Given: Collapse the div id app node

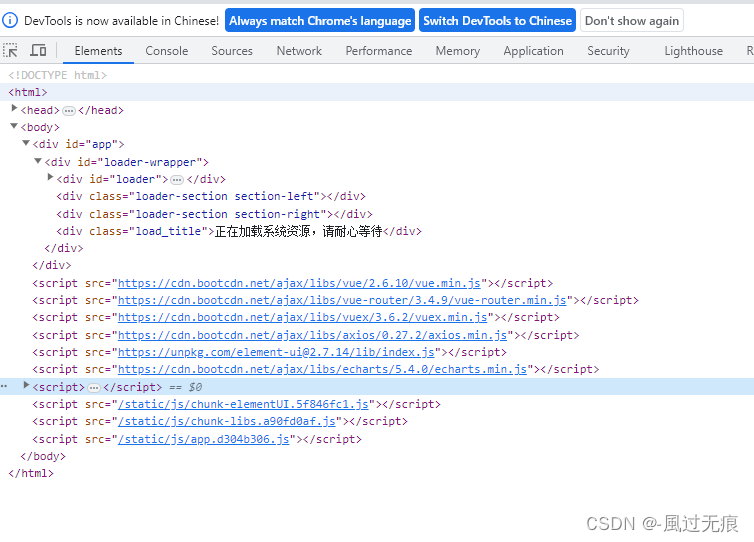Looking at the screenshot, I should point(26,143).
